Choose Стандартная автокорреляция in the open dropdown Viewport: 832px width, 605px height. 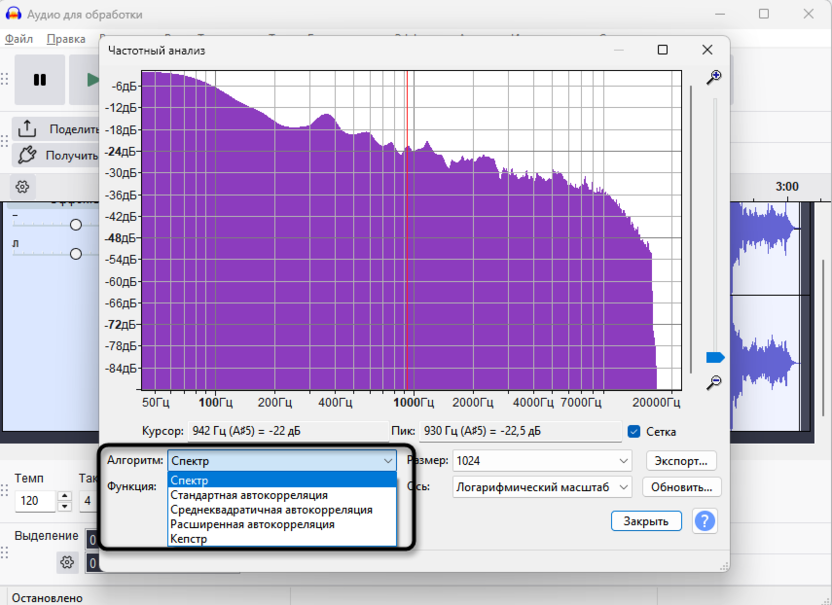click(250, 495)
